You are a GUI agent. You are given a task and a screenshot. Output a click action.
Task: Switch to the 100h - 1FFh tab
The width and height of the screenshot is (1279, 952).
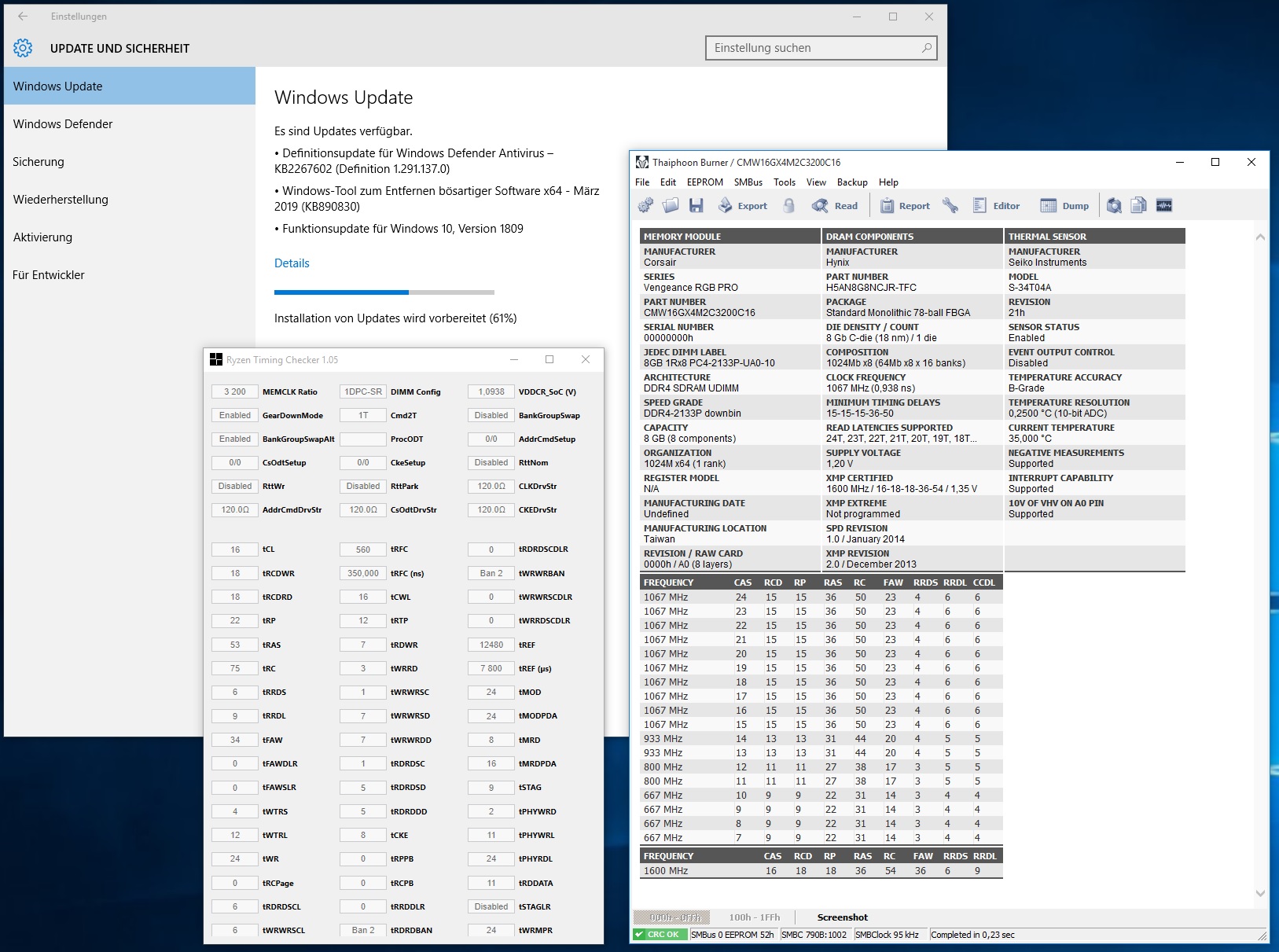coord(755,917)
